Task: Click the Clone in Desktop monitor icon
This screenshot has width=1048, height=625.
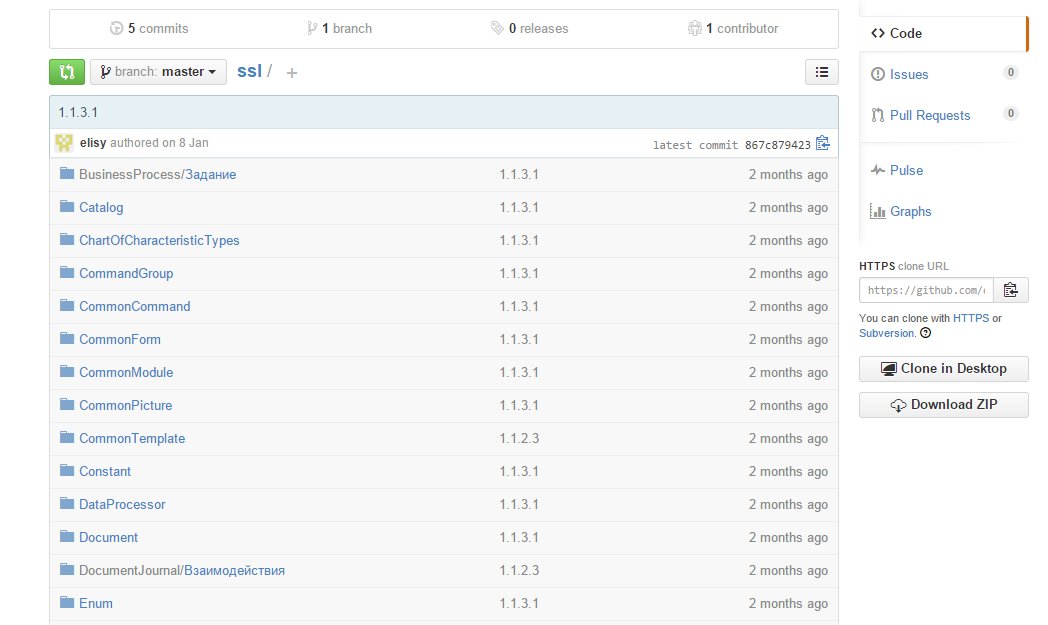Action: [x=888, y=369]
